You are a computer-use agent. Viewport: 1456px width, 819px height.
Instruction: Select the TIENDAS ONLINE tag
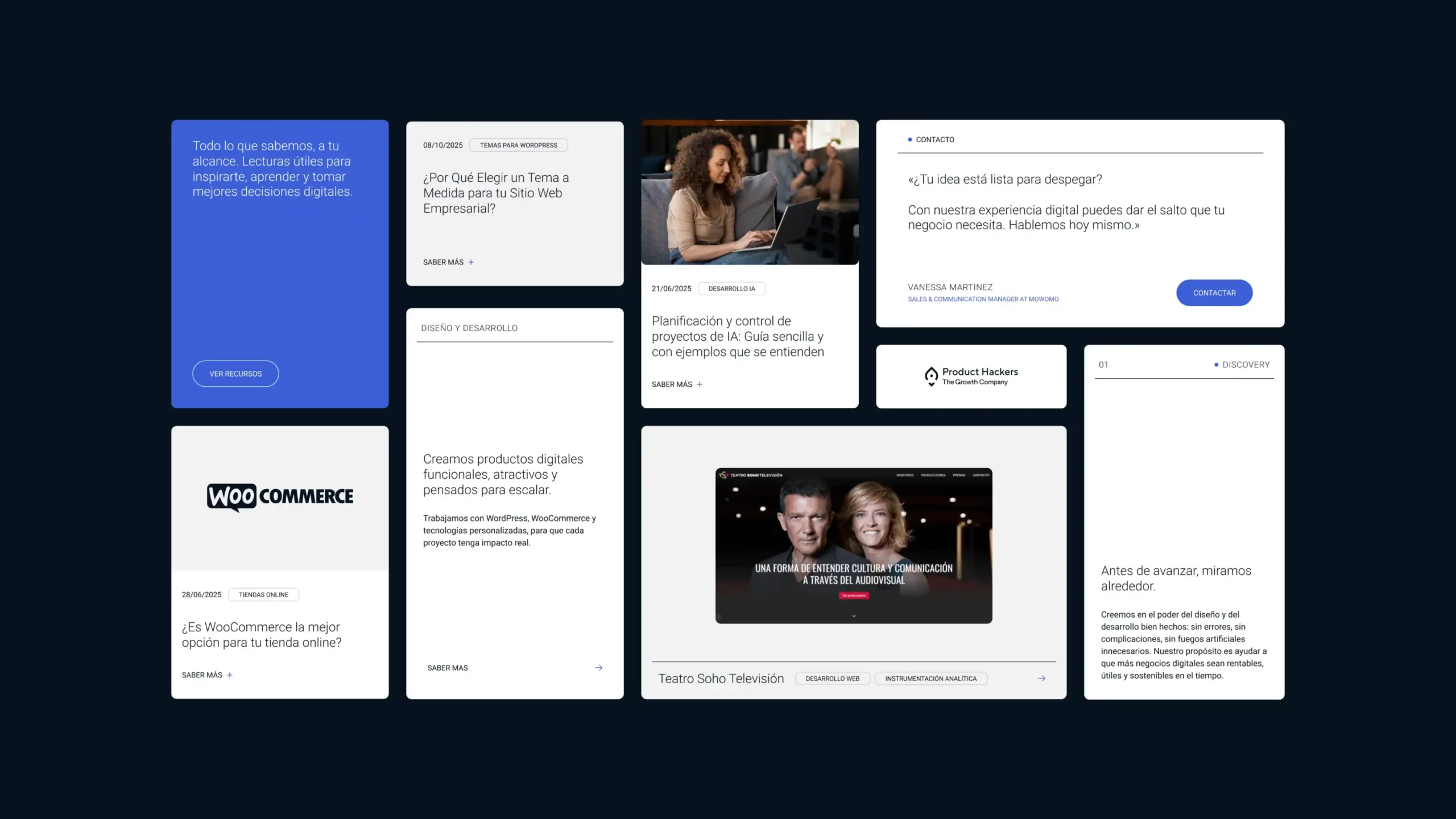(x=263, y=594)
